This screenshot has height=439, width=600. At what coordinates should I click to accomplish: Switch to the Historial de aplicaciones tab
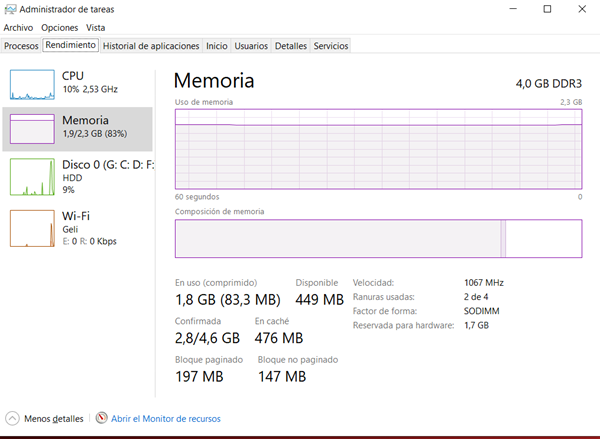pos(151,46)
